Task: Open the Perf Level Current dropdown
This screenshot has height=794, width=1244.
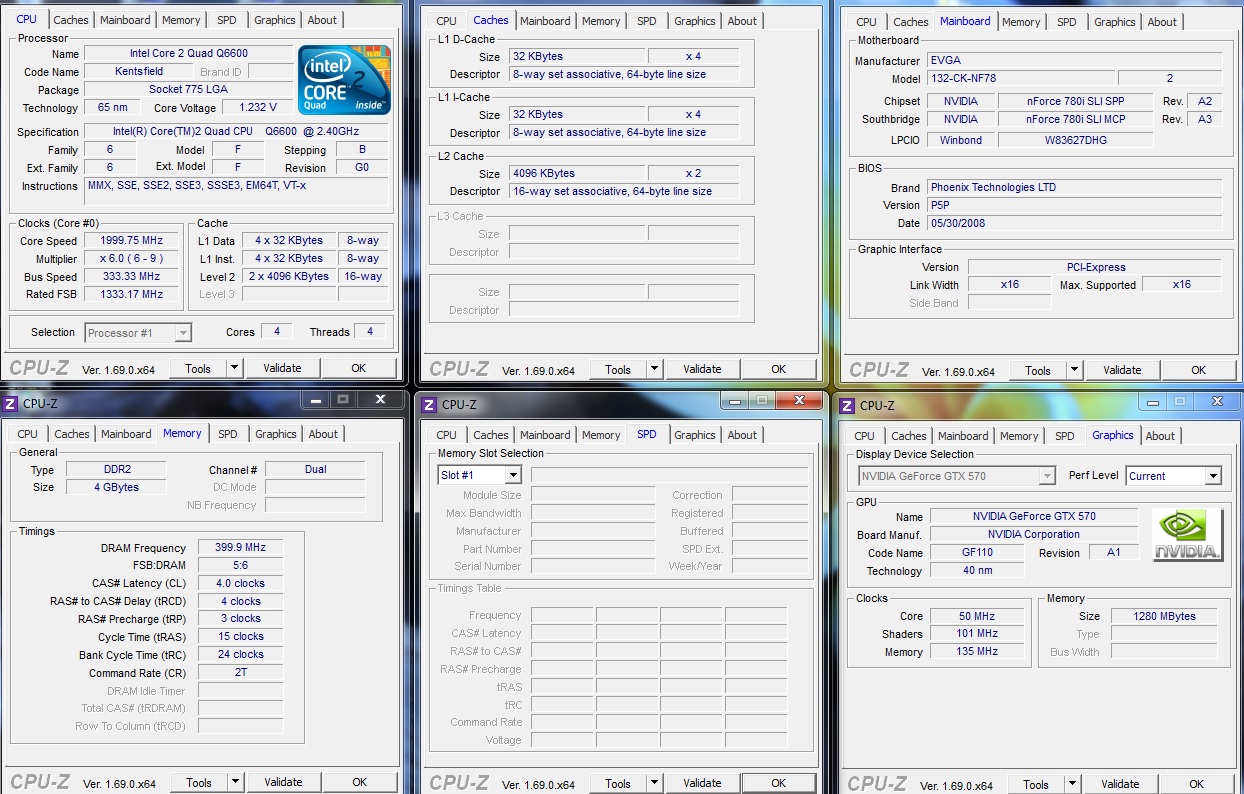Action: (1212, 476)
